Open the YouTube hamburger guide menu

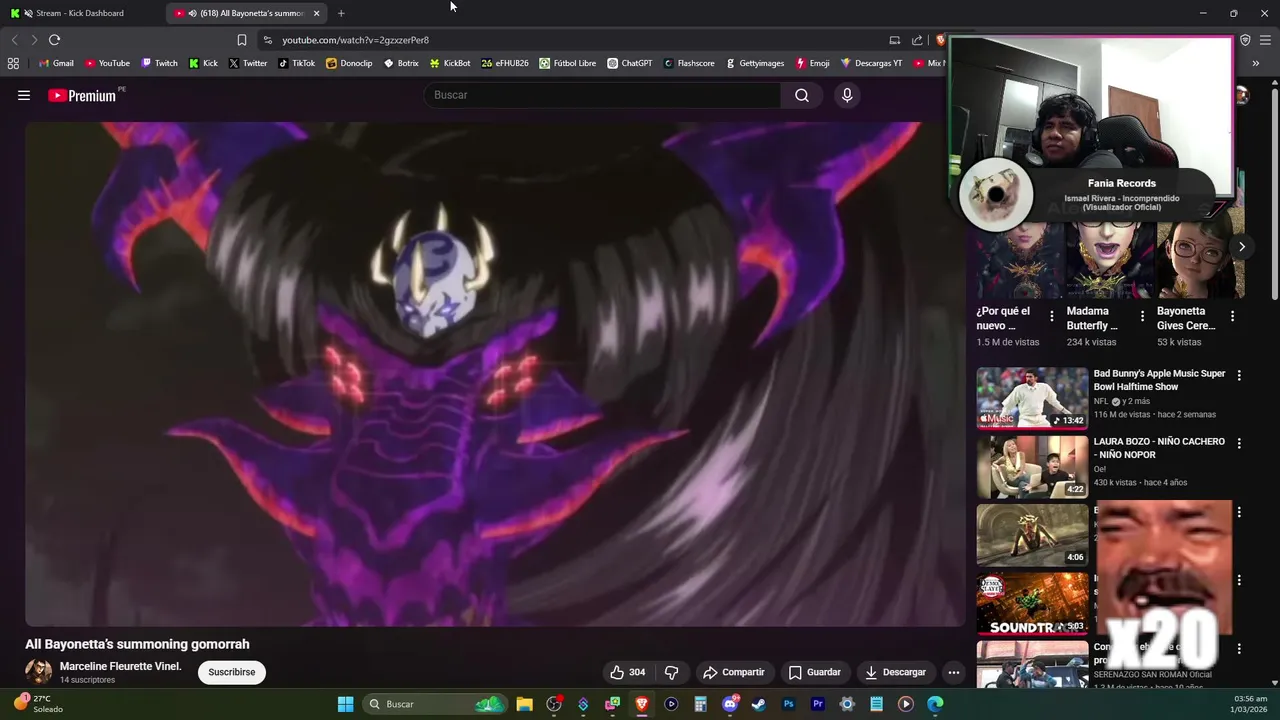coord(24,95)
